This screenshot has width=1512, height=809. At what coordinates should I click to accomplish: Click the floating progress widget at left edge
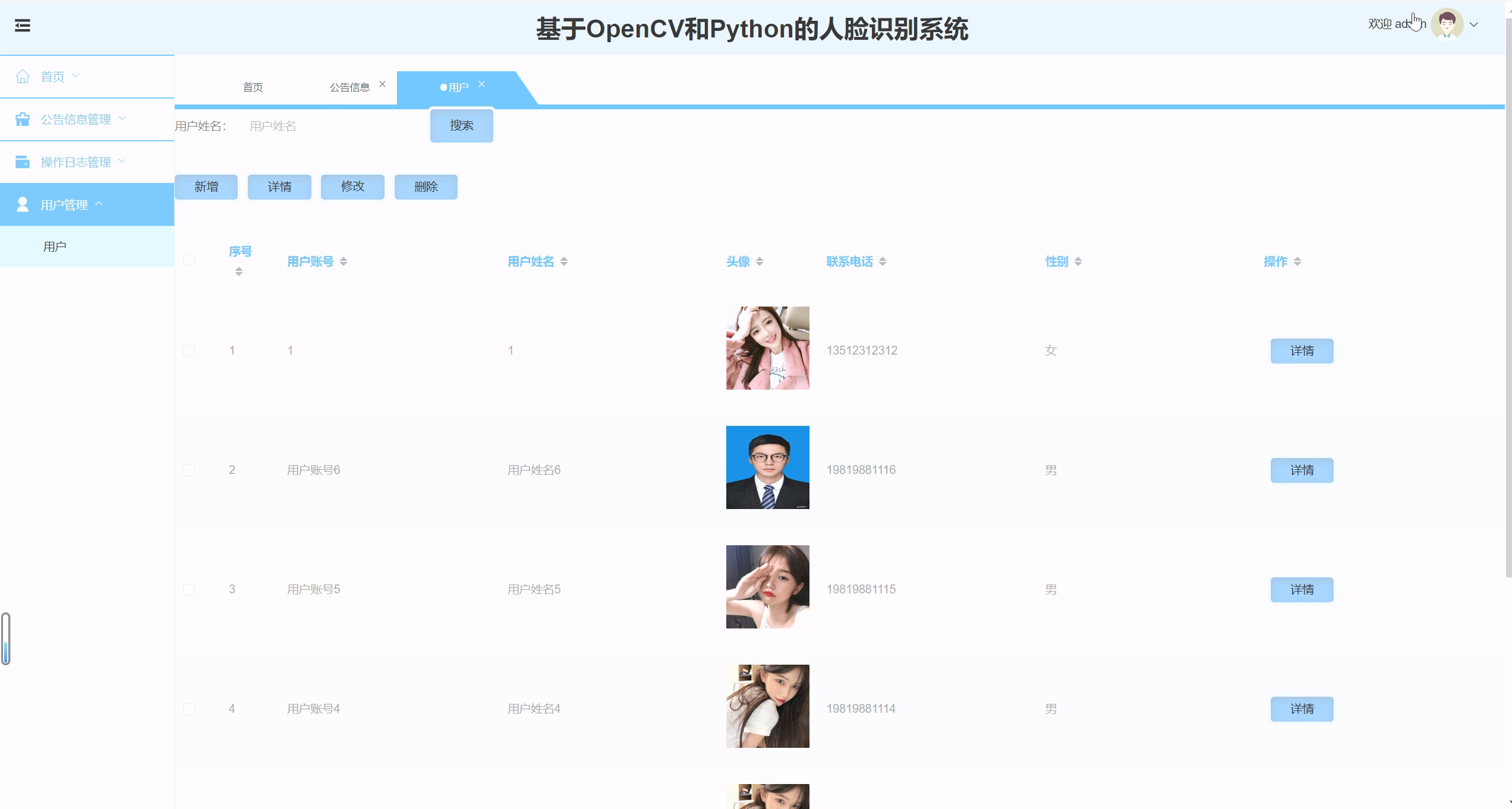click(5, 639)
